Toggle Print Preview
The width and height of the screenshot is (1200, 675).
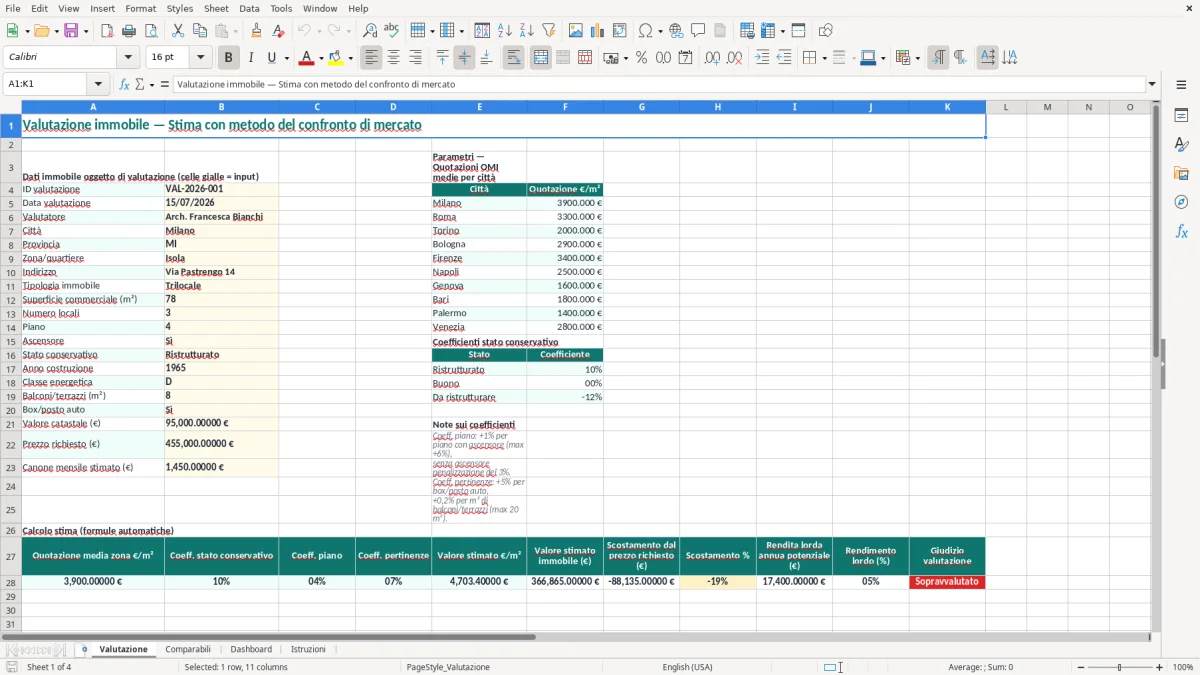151,31
